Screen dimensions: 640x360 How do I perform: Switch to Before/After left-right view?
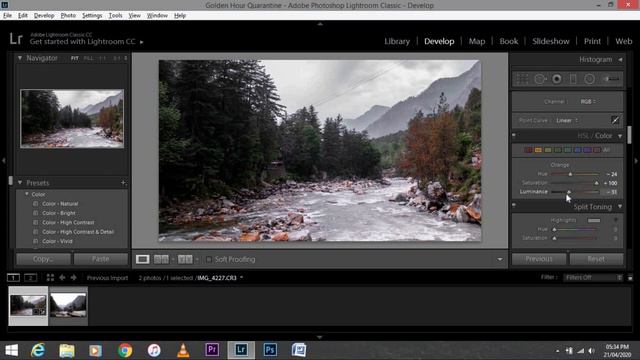coord(161,259)
